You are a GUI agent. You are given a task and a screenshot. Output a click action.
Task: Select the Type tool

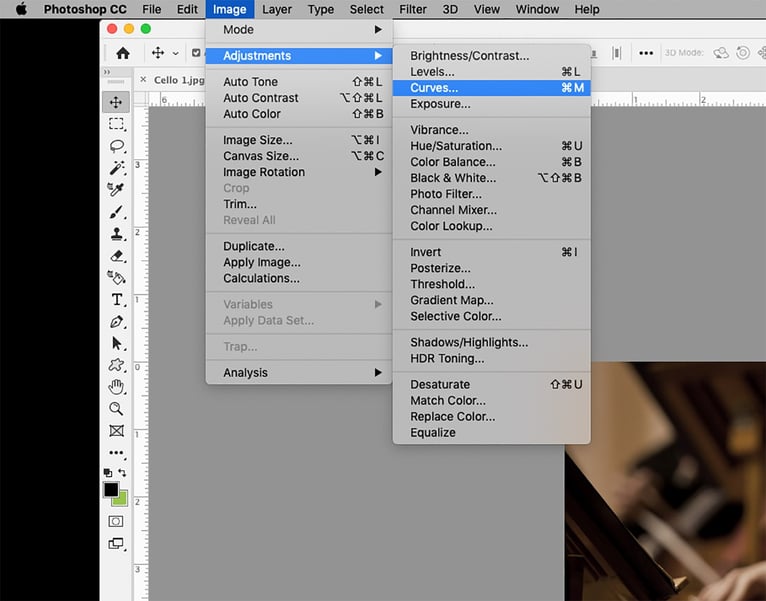[117, 299]
